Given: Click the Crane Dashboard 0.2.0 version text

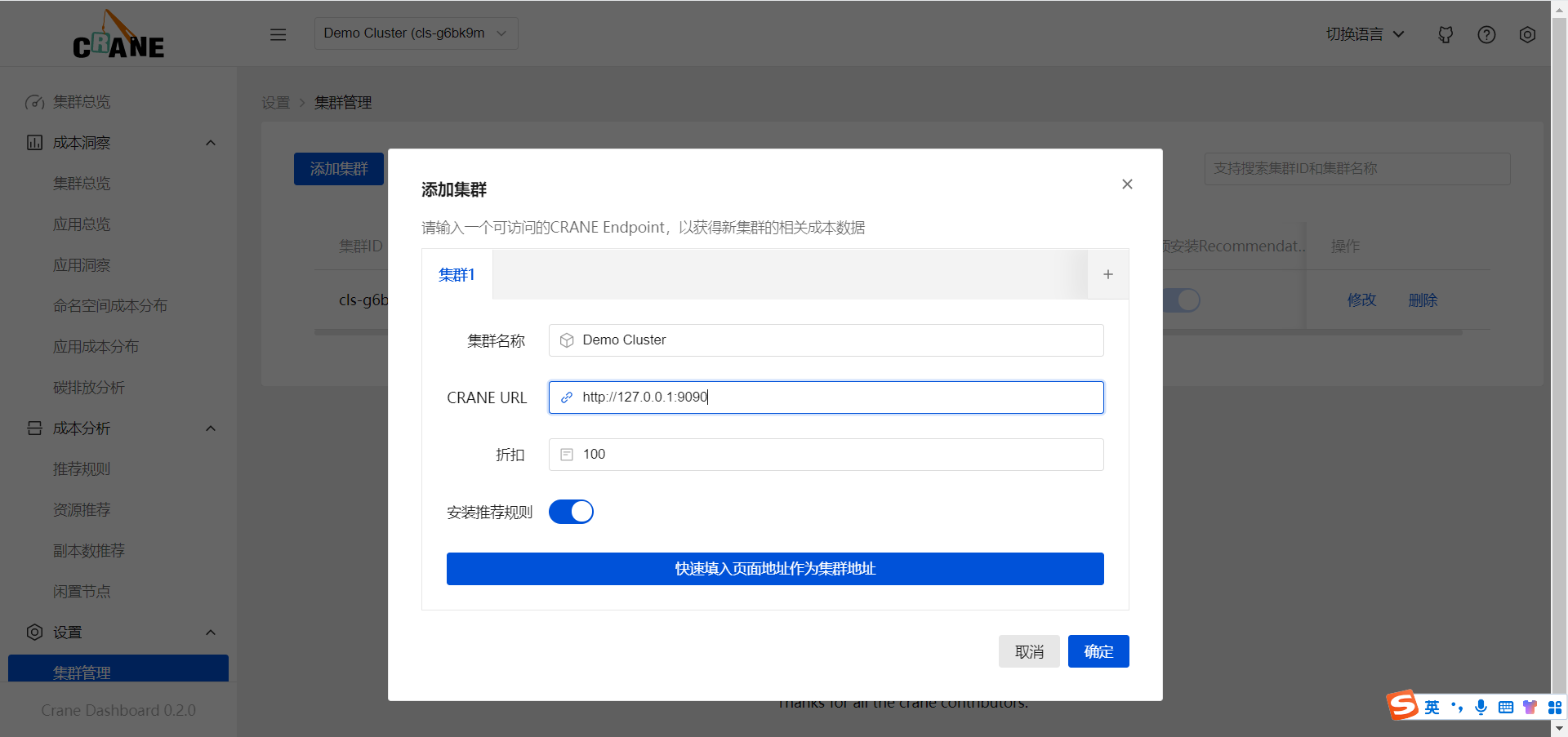Looking at the screenshot, I should pyautogui.click(x=118, y=711).
